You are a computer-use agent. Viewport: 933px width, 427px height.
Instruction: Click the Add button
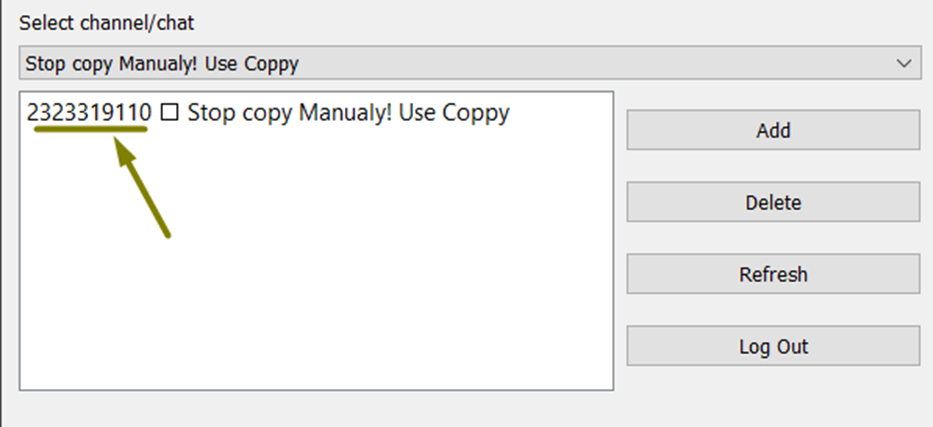(x=773, y=130)
